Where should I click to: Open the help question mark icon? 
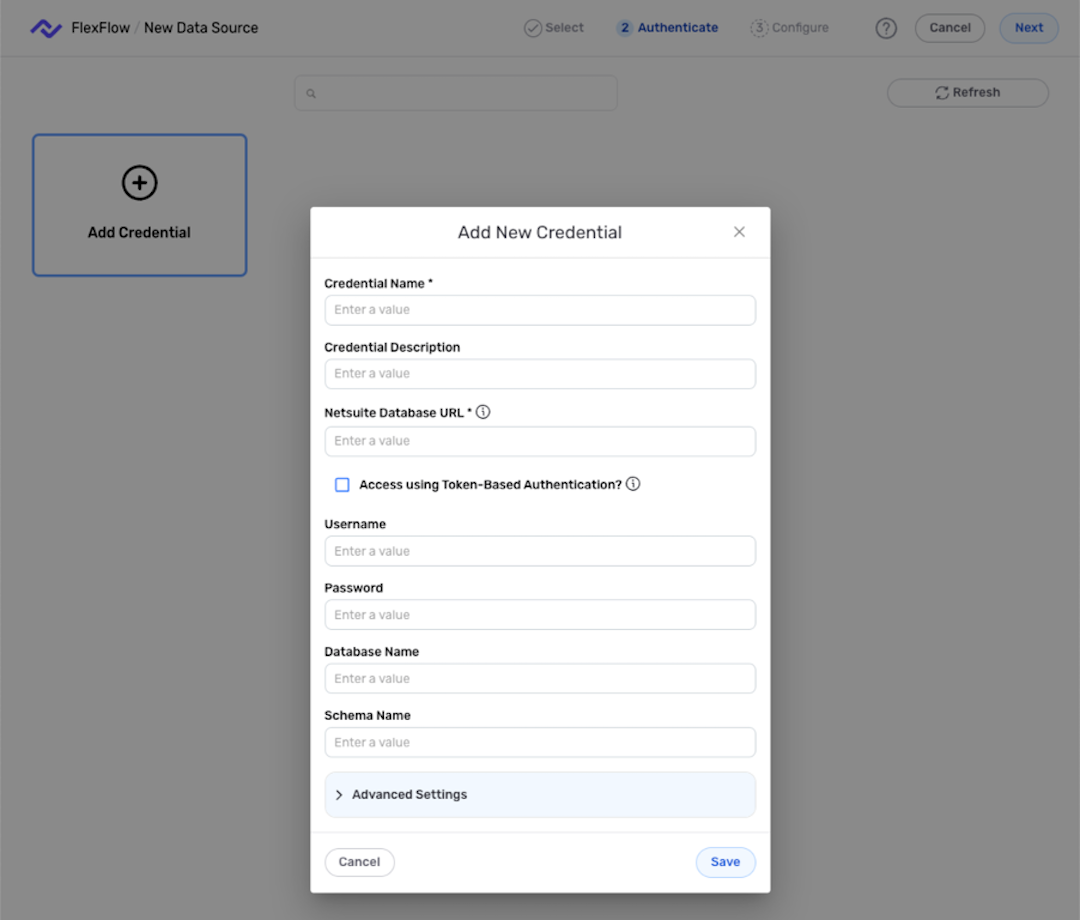886,28
